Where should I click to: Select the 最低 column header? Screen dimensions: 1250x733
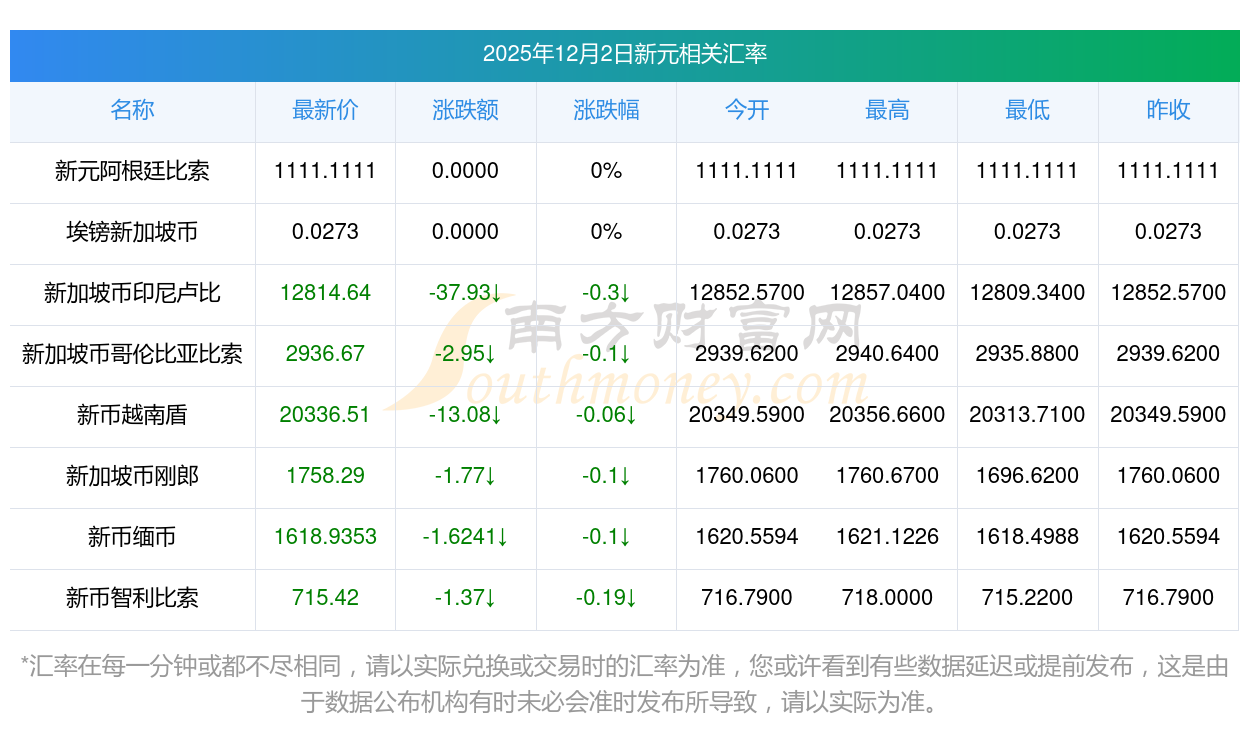(1027, 110)
